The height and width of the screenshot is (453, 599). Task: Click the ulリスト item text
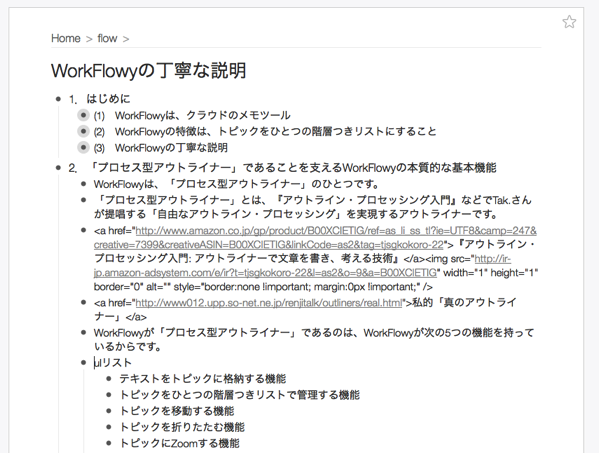[113, 362]
